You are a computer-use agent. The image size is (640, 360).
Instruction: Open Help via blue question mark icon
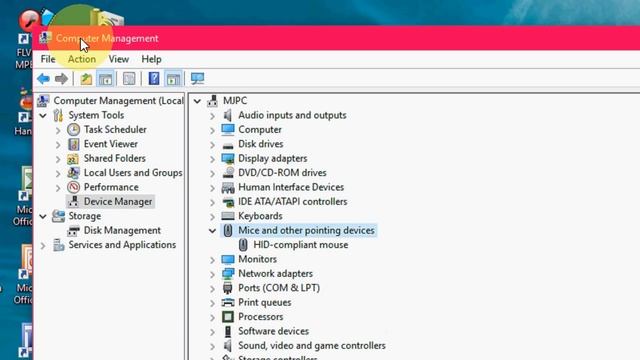pyautogui.click(x=154, y=78)
